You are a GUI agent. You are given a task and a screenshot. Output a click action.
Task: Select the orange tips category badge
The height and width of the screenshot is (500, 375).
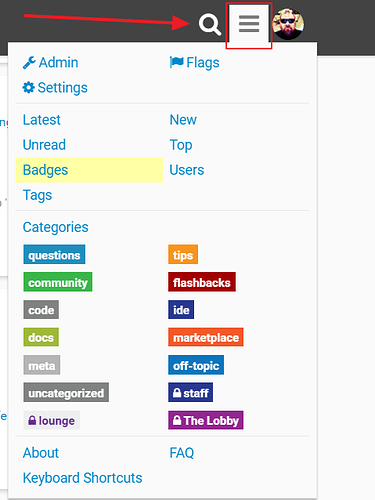pyautogui.click(x=183, y=255)
